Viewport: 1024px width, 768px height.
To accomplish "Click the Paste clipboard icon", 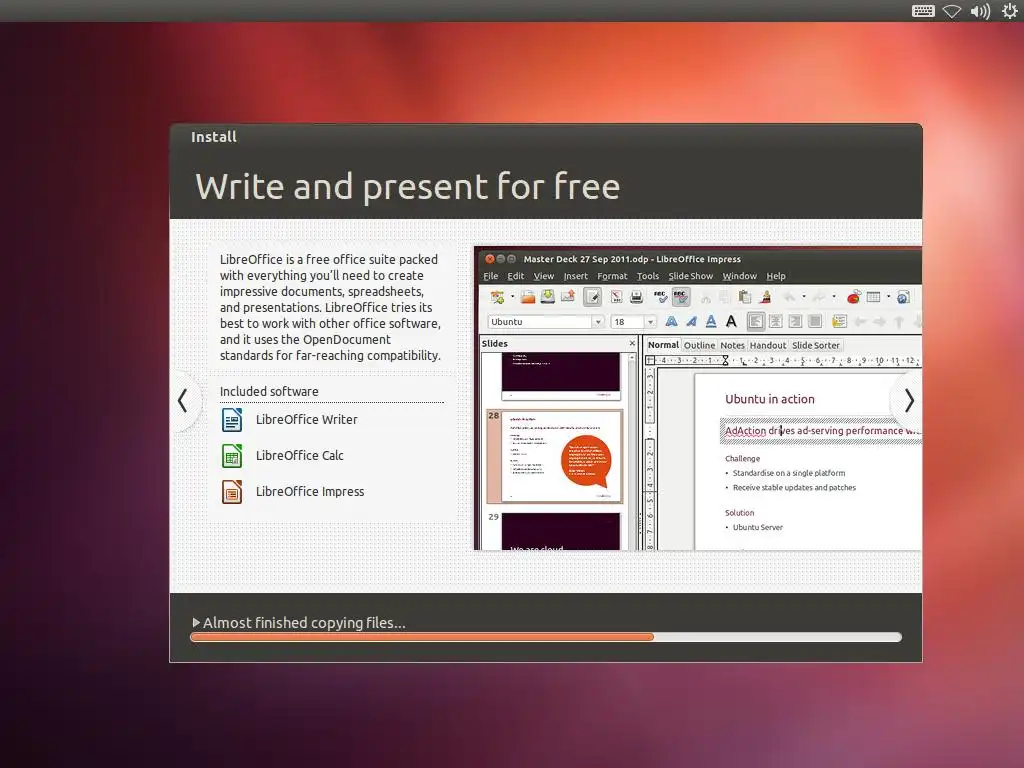I will (744, 297).
